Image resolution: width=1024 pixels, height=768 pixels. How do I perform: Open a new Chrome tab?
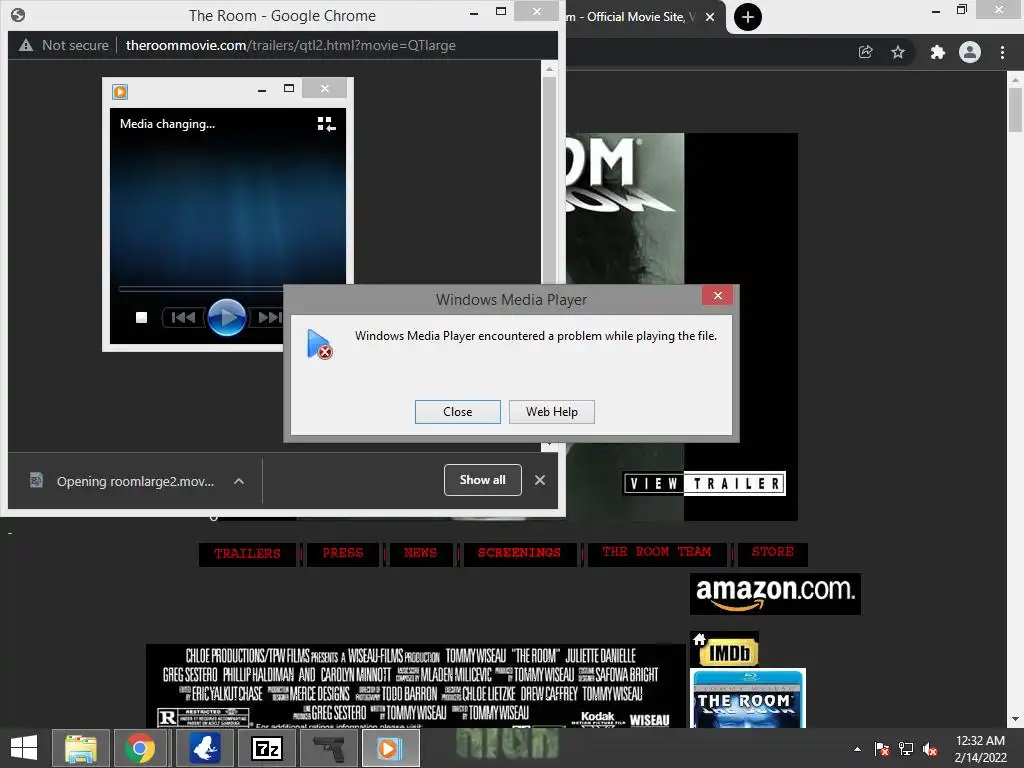click(x=748, y=17)
